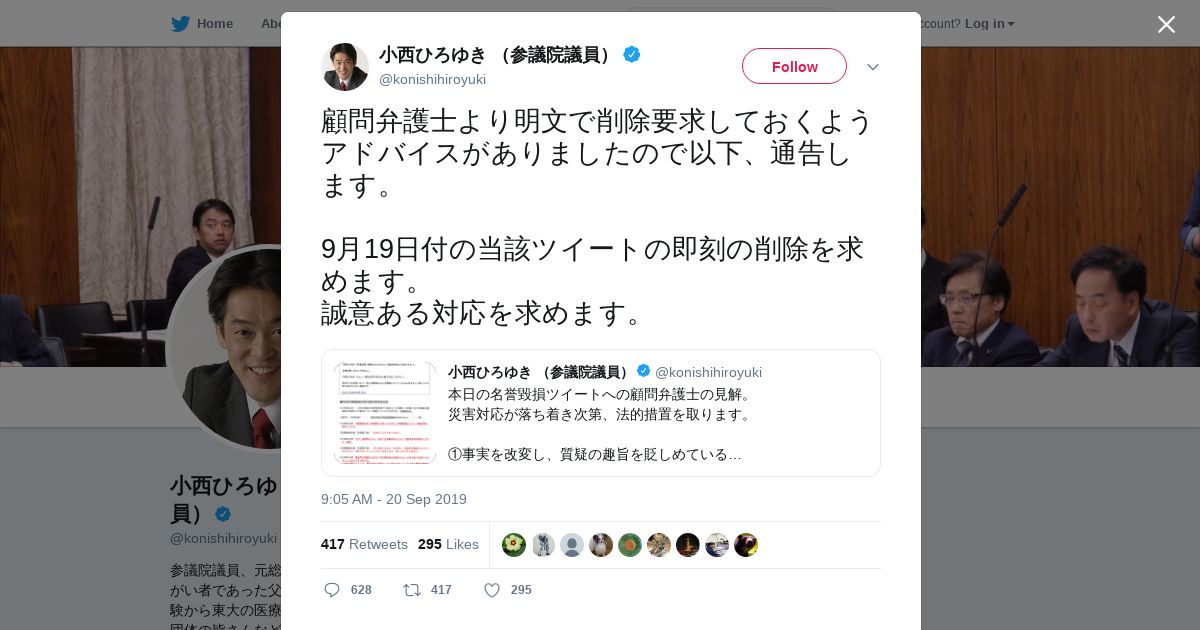The width and height of the screenshot is (1200, 630).
Task: Click the last liker avatar in row
Action: (x=746, y=545)
